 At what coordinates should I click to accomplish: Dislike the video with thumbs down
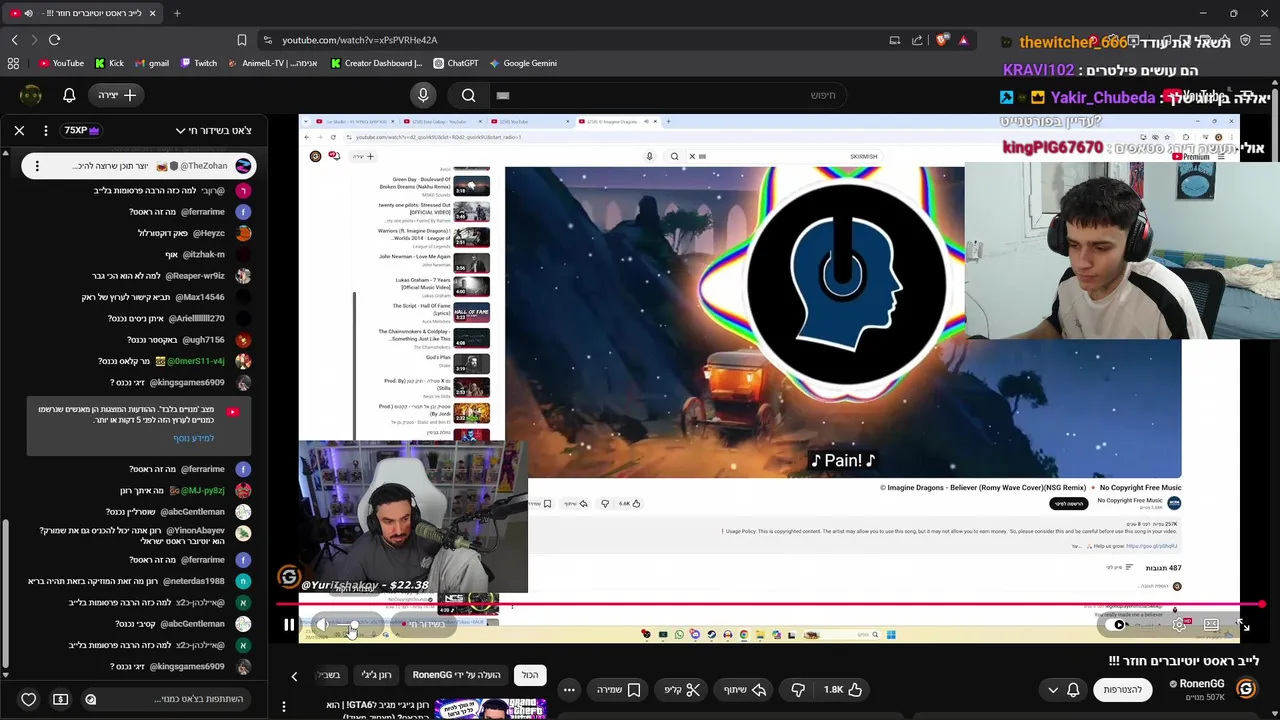[x=797, y=689]
